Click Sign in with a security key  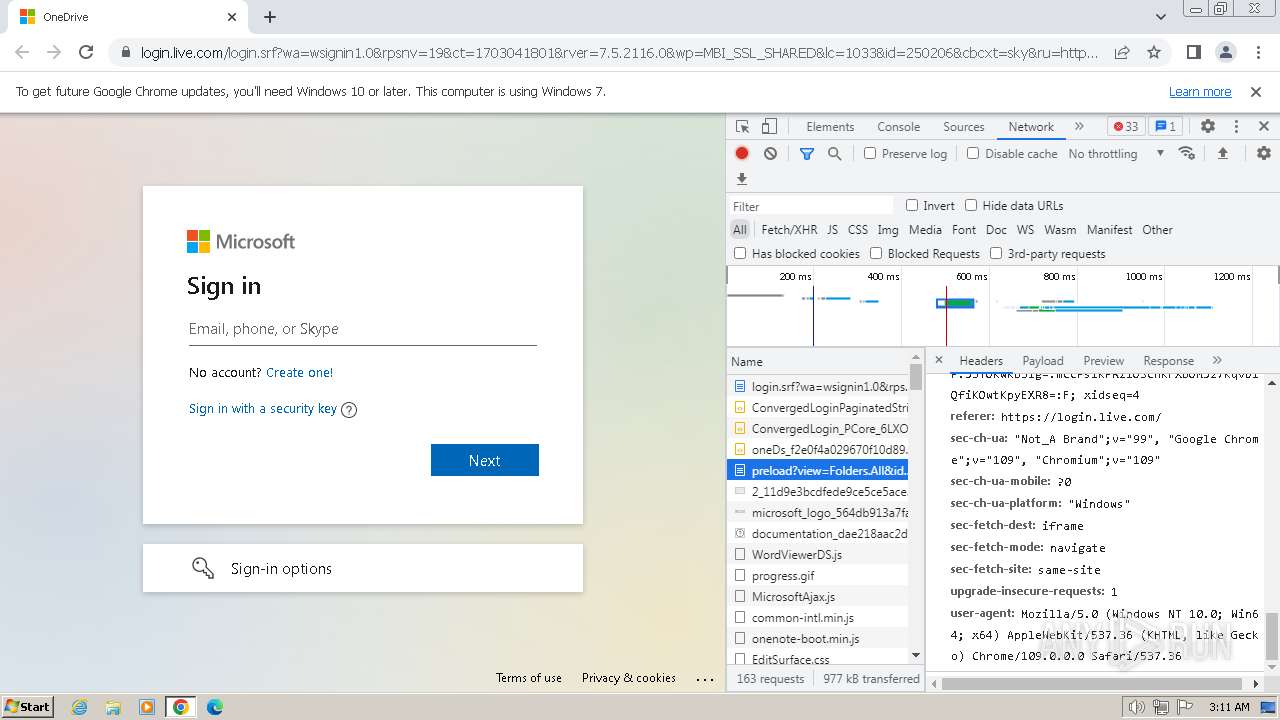coord(263,409)
